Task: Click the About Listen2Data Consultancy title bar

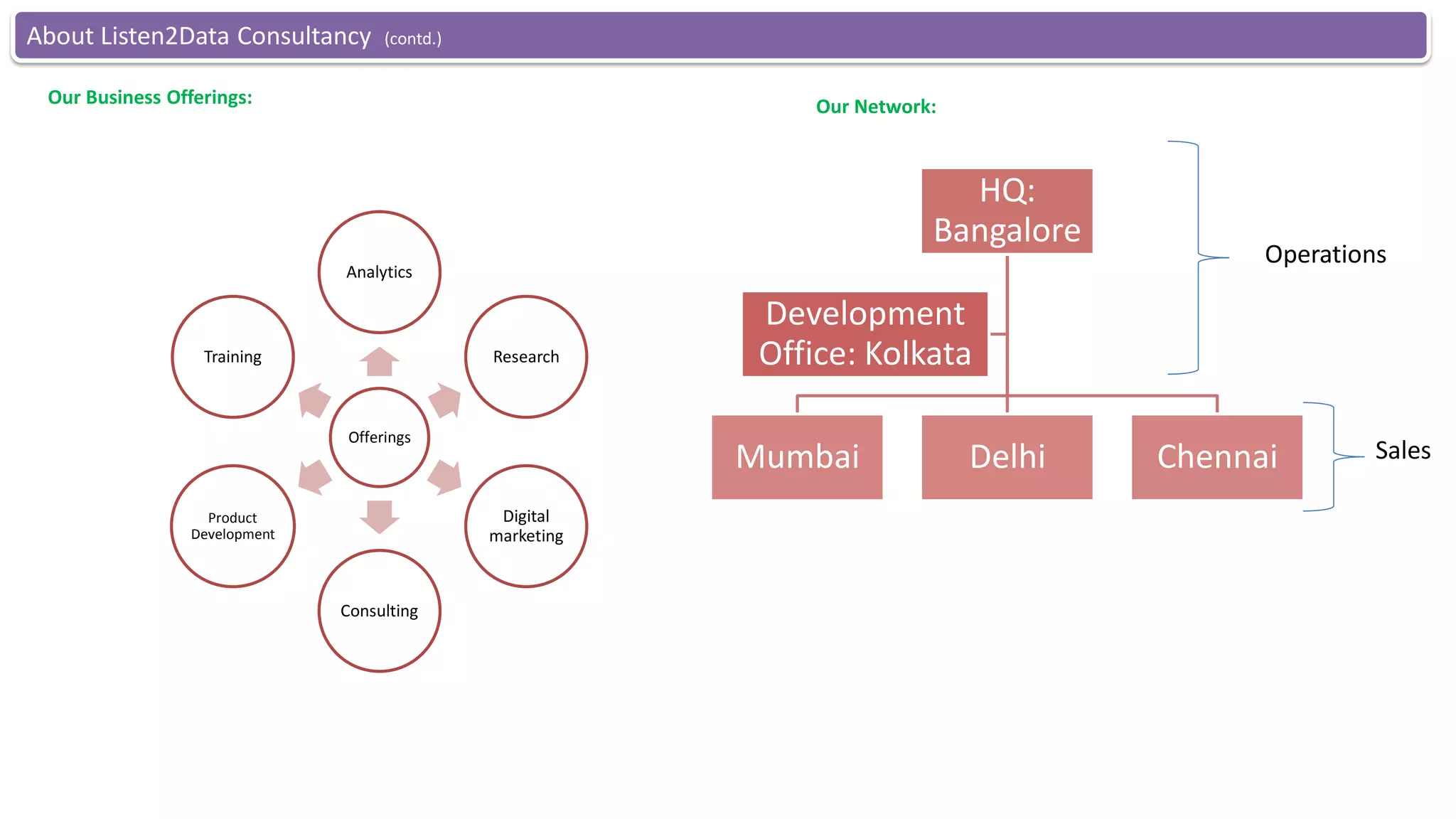Action: [719, 36]
